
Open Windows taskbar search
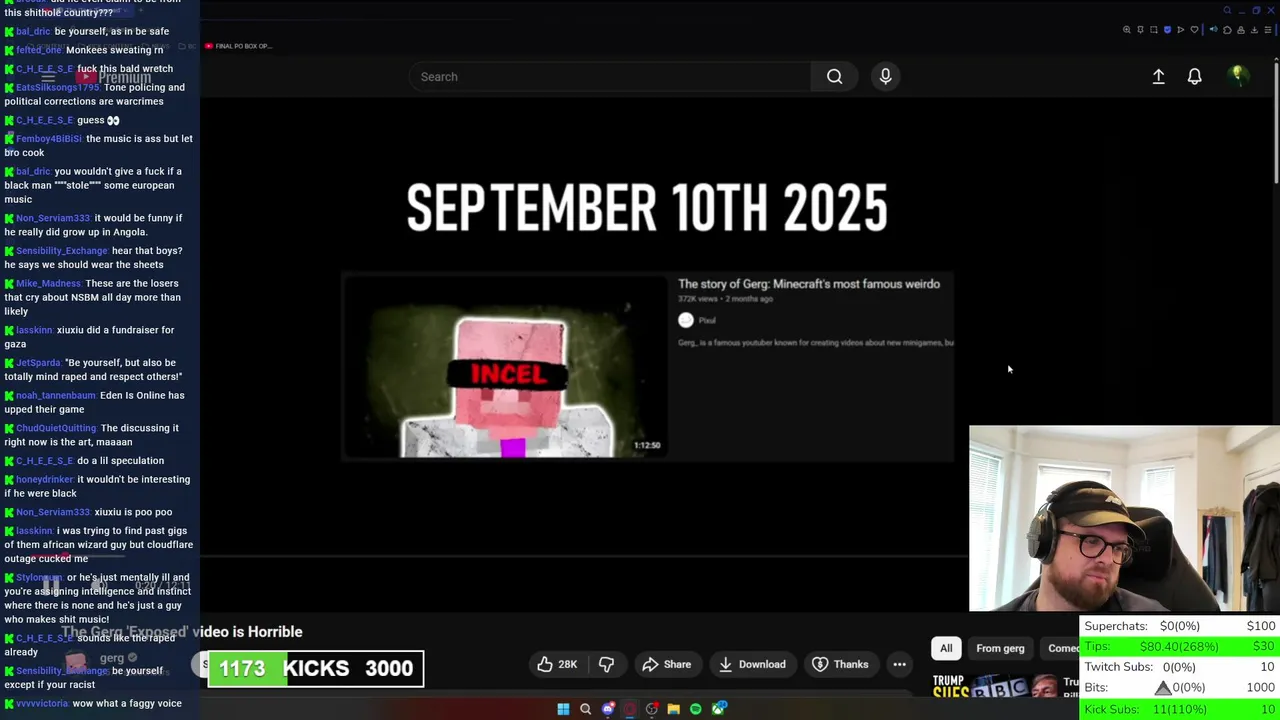586,709
